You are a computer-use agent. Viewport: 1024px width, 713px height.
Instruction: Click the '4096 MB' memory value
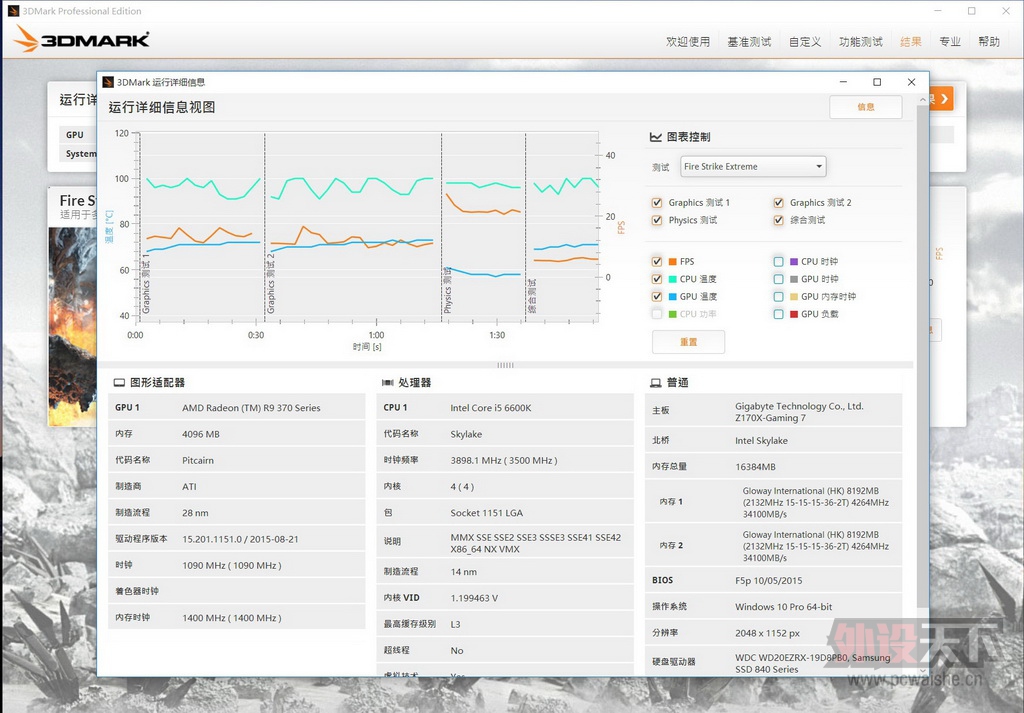point(201,434)
